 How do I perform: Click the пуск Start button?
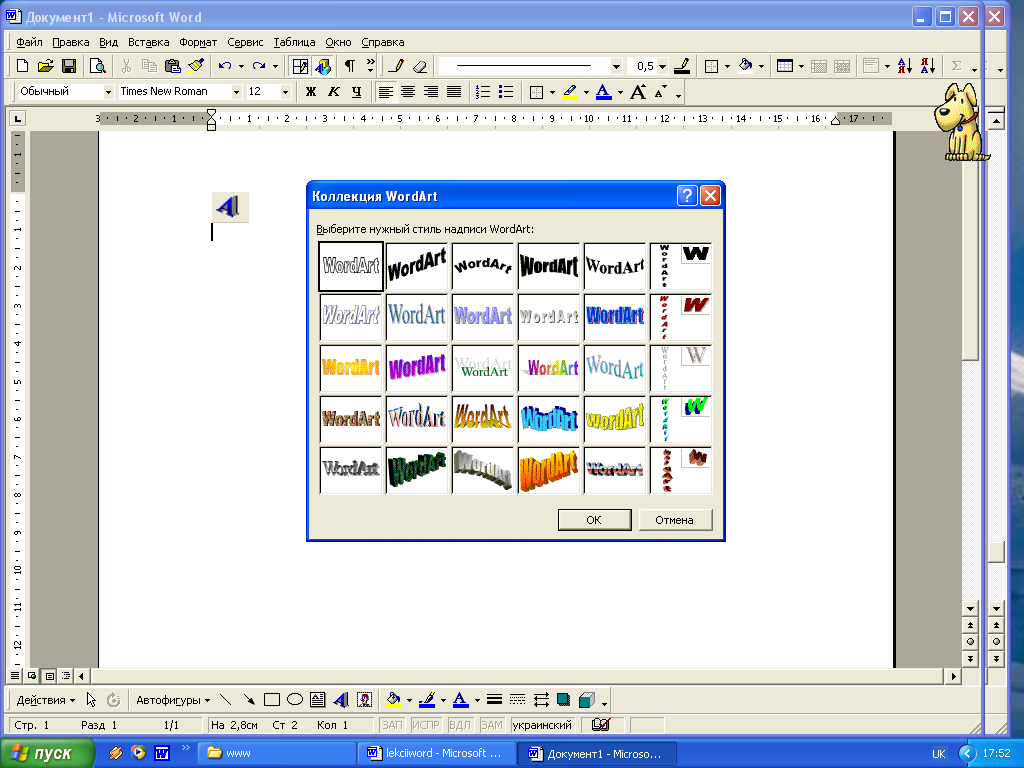click(x=46, y=753)
